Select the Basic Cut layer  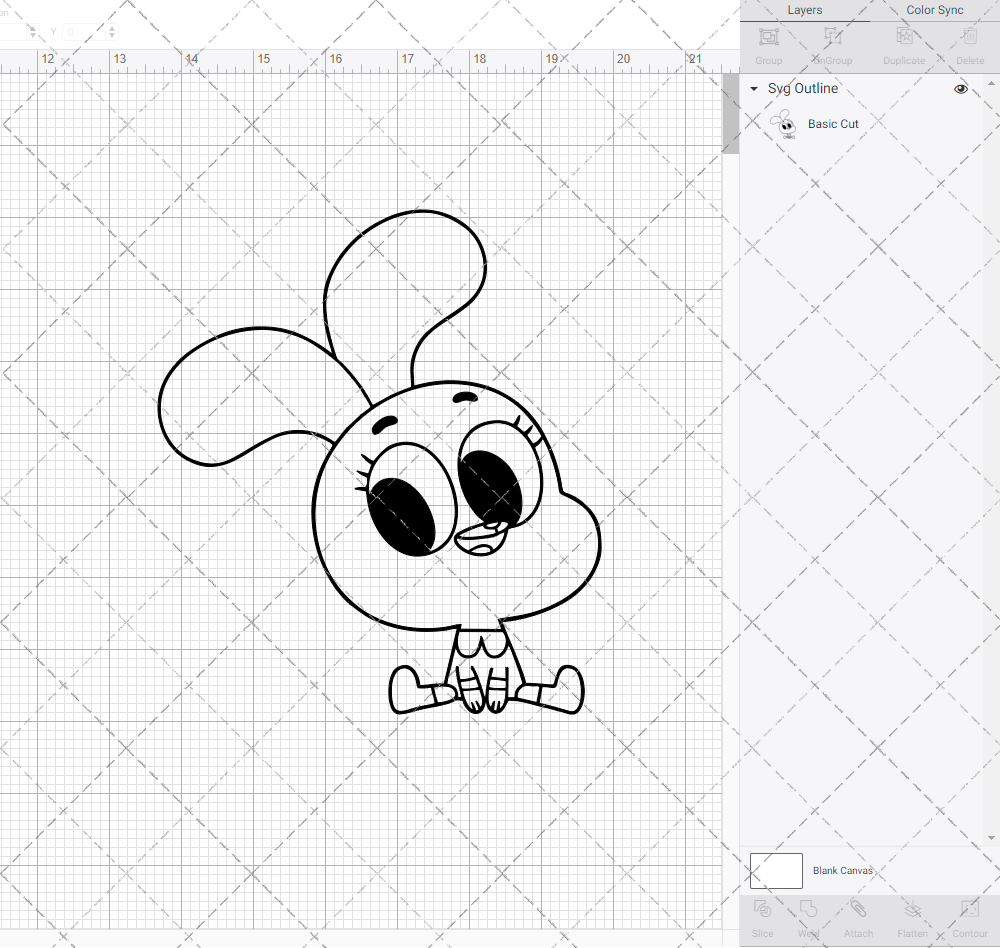833,123
